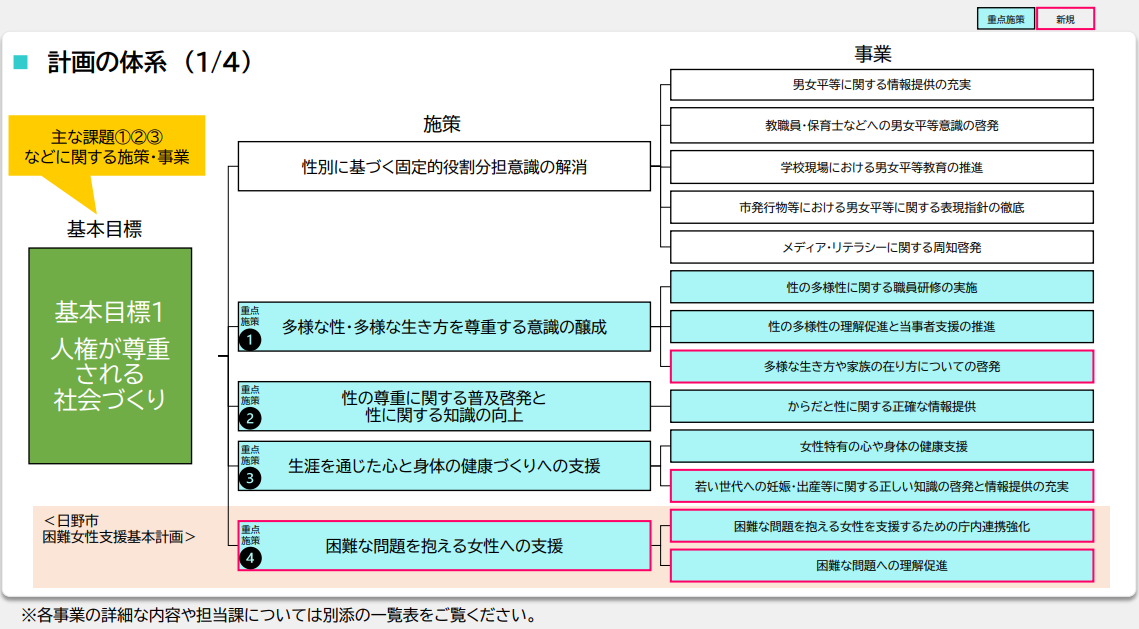
Task: Click 性の多様性に関する職員研修の実施 box
Action: [x=881, y=287]
